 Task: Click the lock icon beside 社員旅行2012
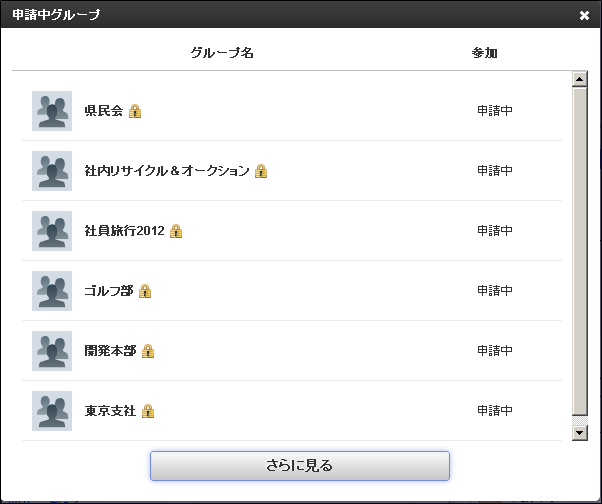tap(176, 231)
